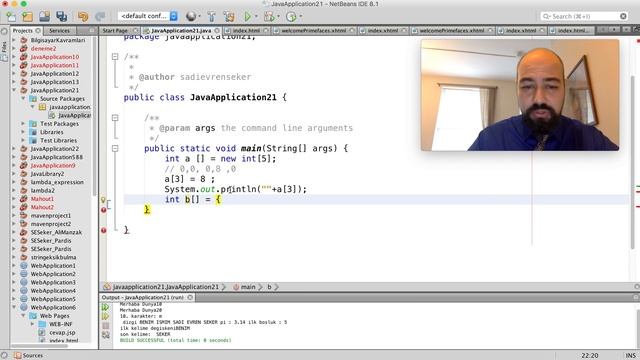Fold the @param javadoc comment block

pyautogui.click(x=115, y=118)
